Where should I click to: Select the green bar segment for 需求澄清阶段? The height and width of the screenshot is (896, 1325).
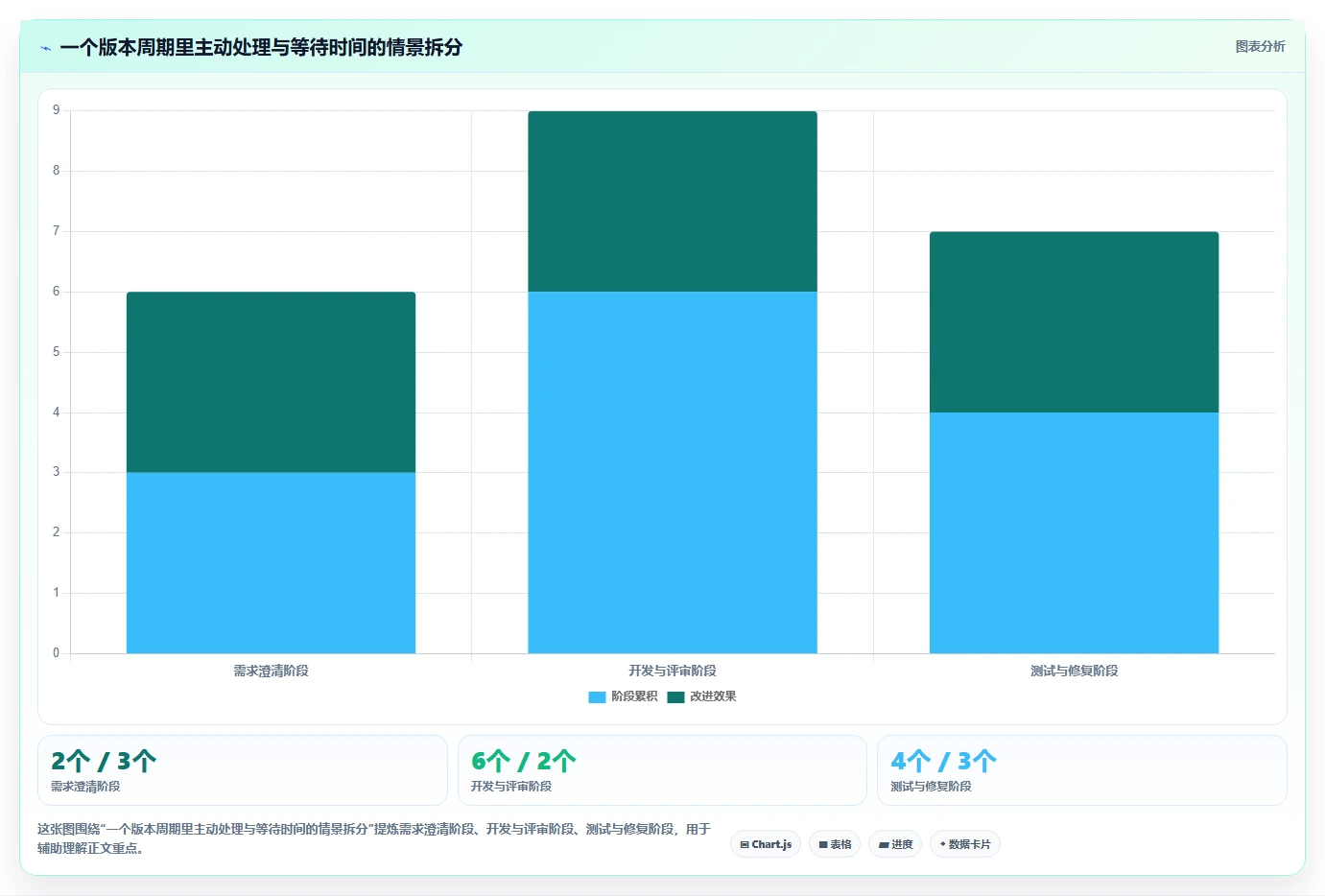[x=271, y=382]
